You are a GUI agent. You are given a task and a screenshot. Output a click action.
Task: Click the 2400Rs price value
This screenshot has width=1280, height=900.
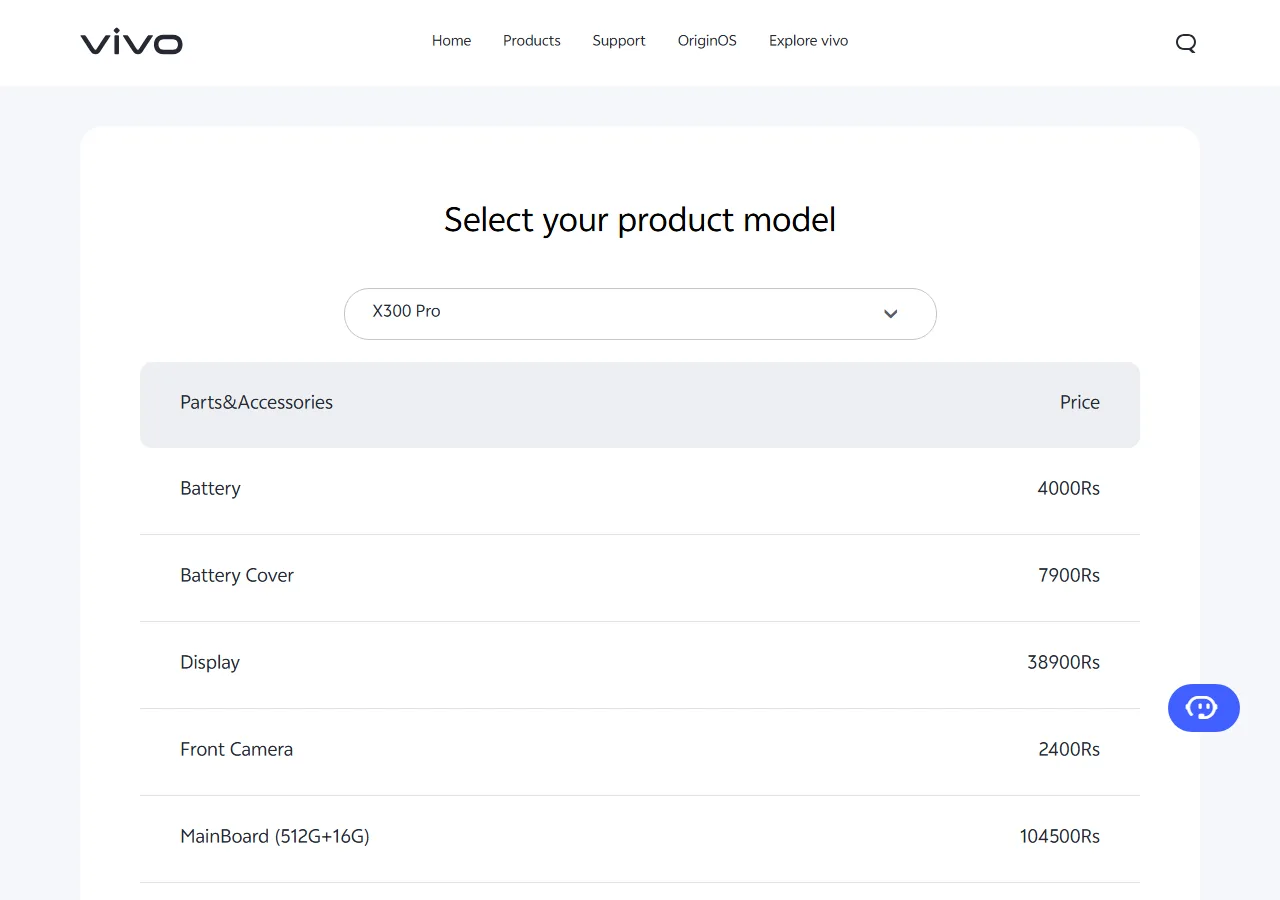point(1069,749)
